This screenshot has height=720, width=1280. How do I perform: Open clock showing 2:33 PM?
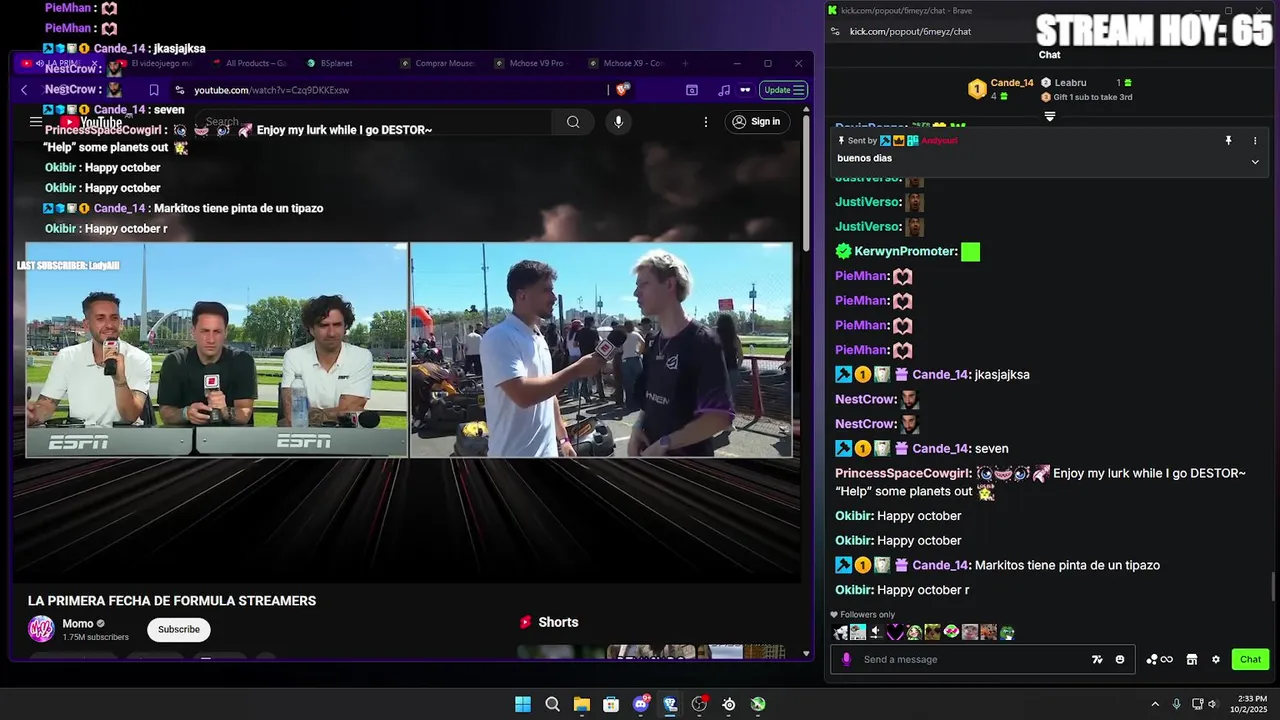[x=1252, y=704]
